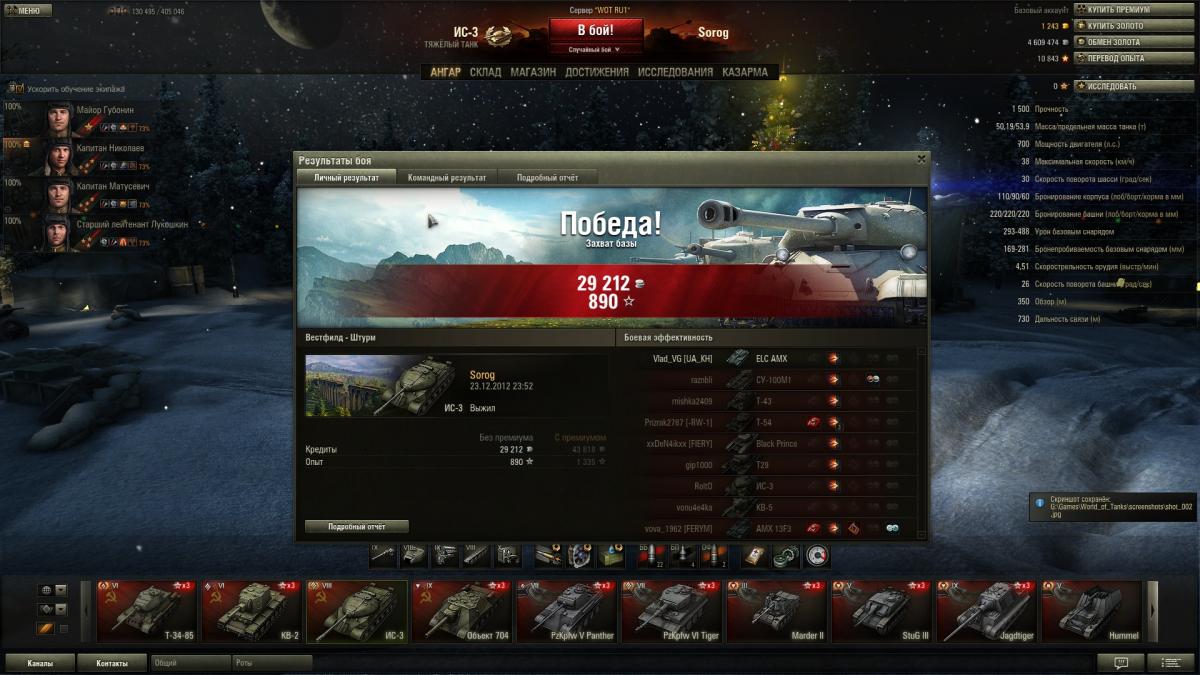Select T-34-85 tank in carousel
The height and width of the screenshot is (675, 1200).
pos(147,612)
